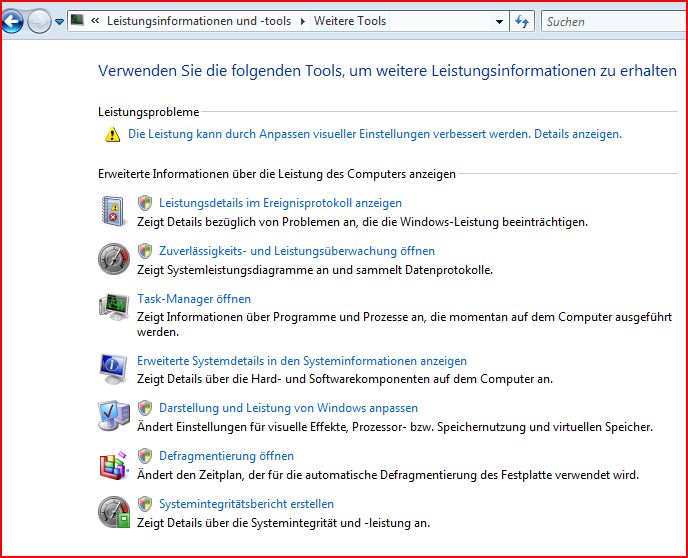The height and width of the screenshot is (558, 688).
Task: Click description 'Ändert den Zeitplan, der für die automatische'
Action: 388,475
